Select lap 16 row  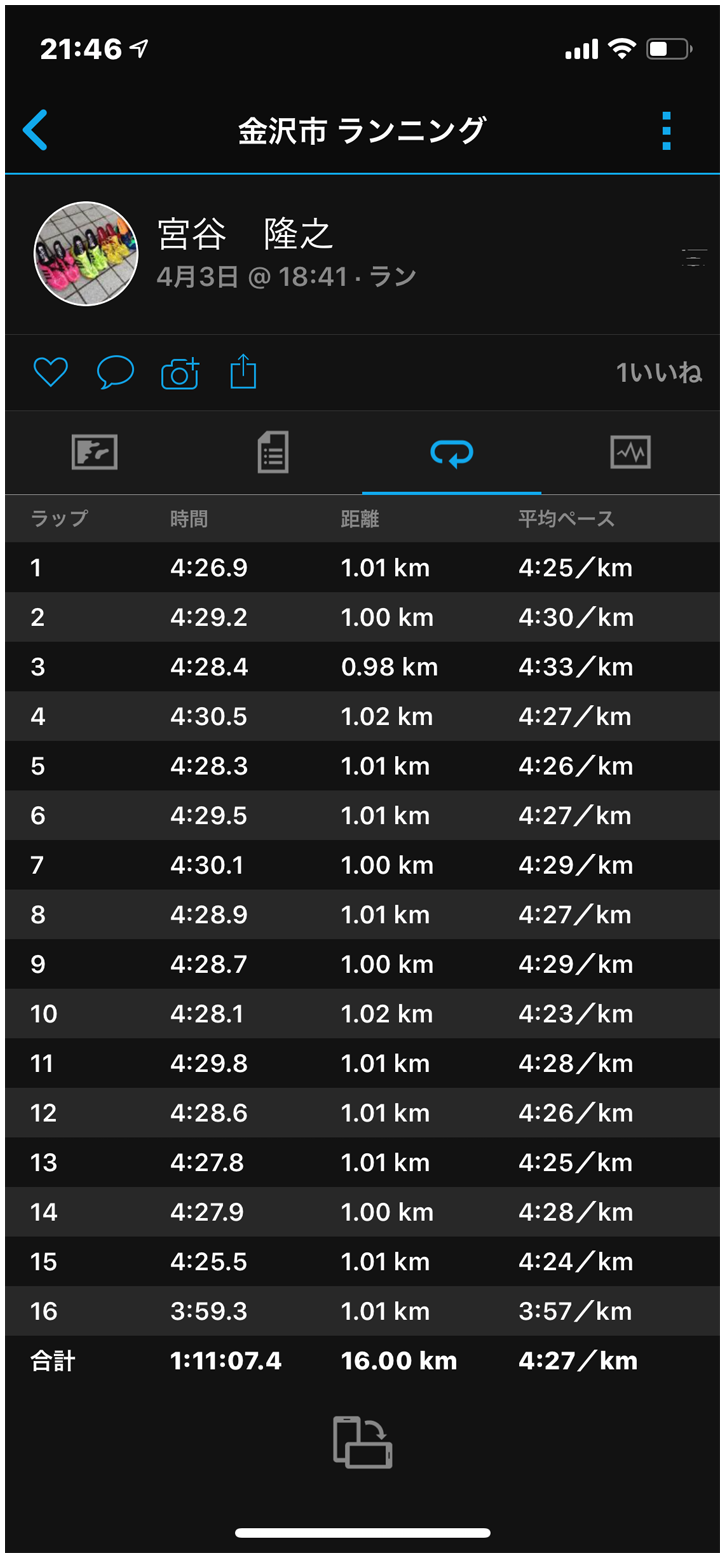click(362, 1311)
